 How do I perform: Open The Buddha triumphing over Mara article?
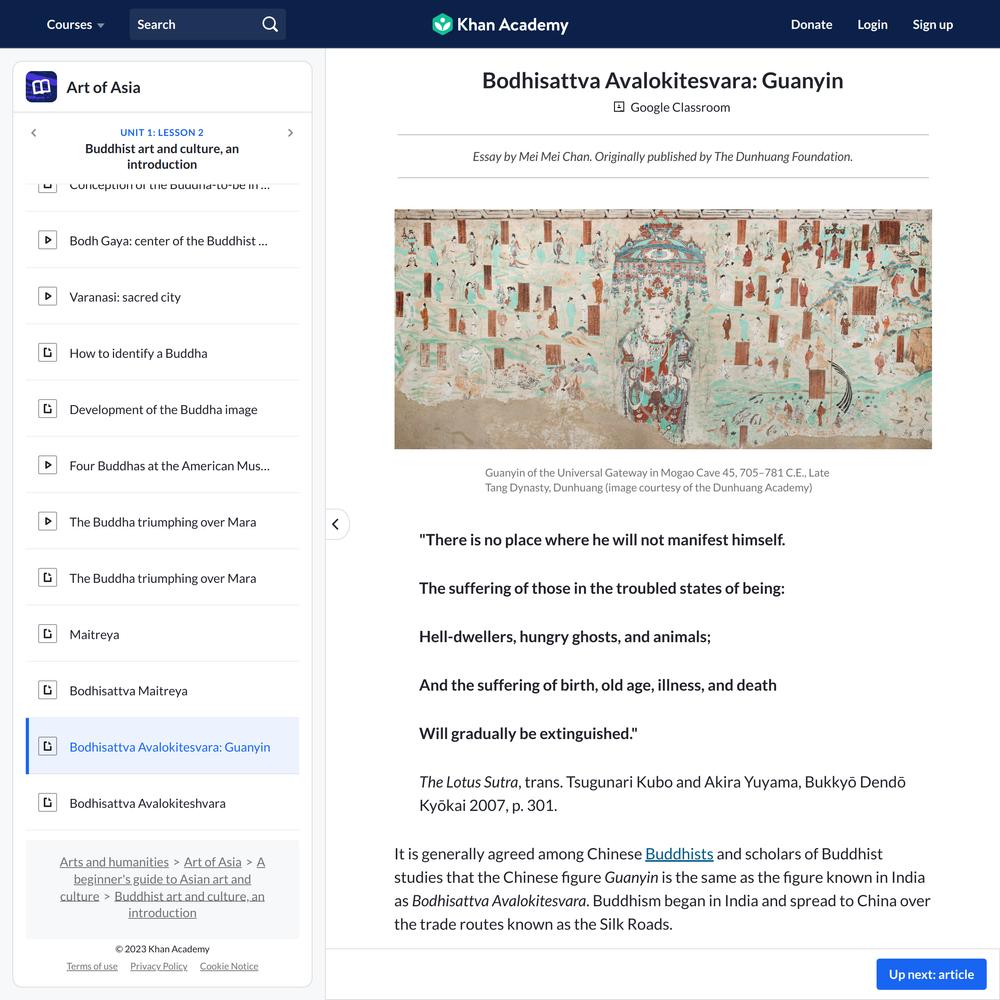[163, 578]
